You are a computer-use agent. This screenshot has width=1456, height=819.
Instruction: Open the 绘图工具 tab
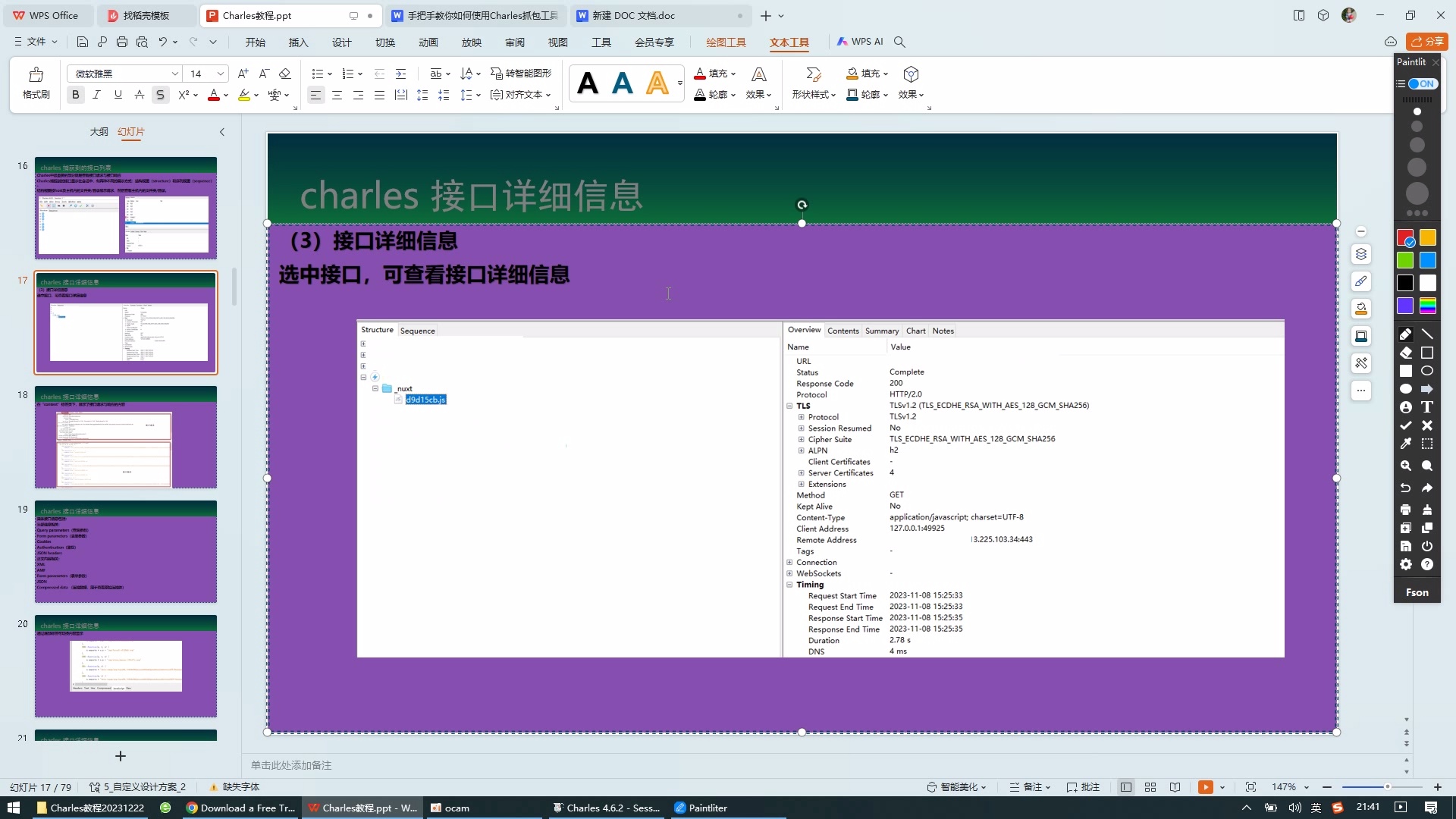pos(725,42)
